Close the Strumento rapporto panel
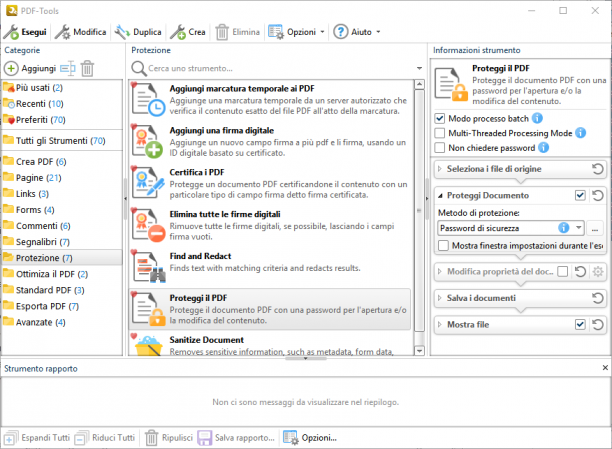The image size is (612, 449). click(605, 368)
